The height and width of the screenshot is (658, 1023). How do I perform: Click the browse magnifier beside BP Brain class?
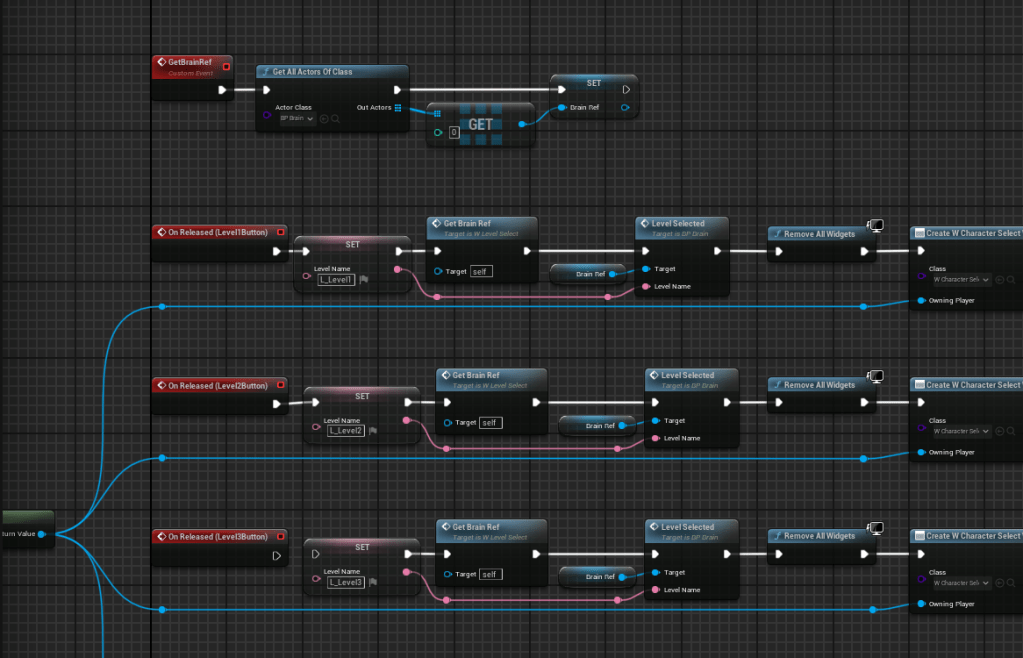336,119
